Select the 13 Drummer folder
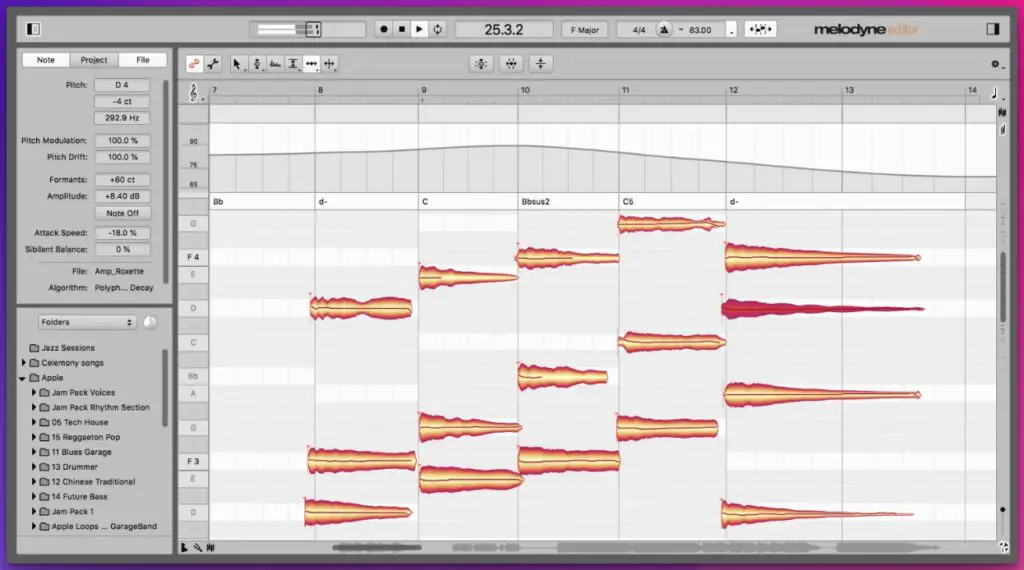Screen dimensions: 1024x570 [x=74, y=467]
